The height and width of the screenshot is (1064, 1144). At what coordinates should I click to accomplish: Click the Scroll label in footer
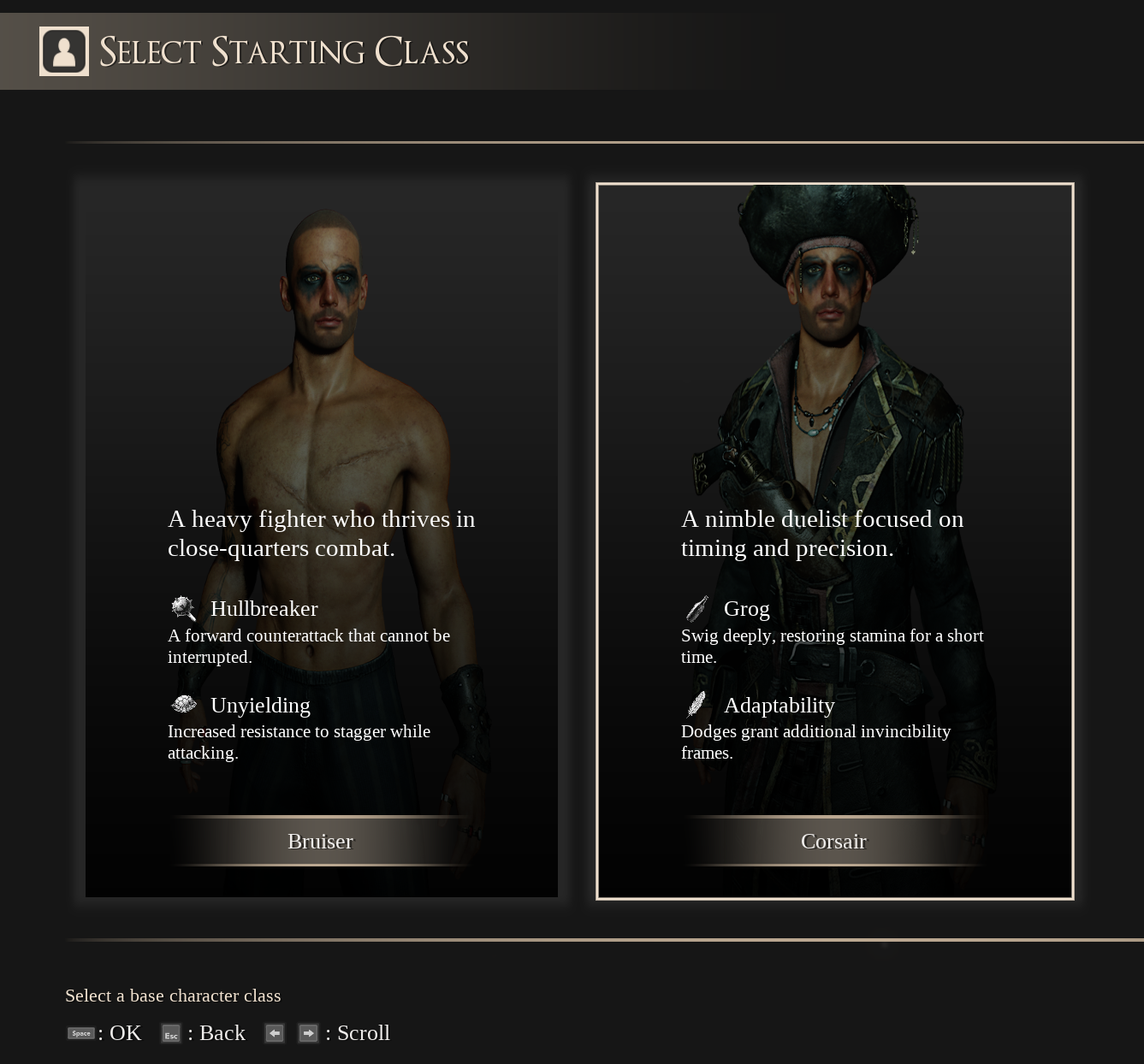pos(363,1033)
